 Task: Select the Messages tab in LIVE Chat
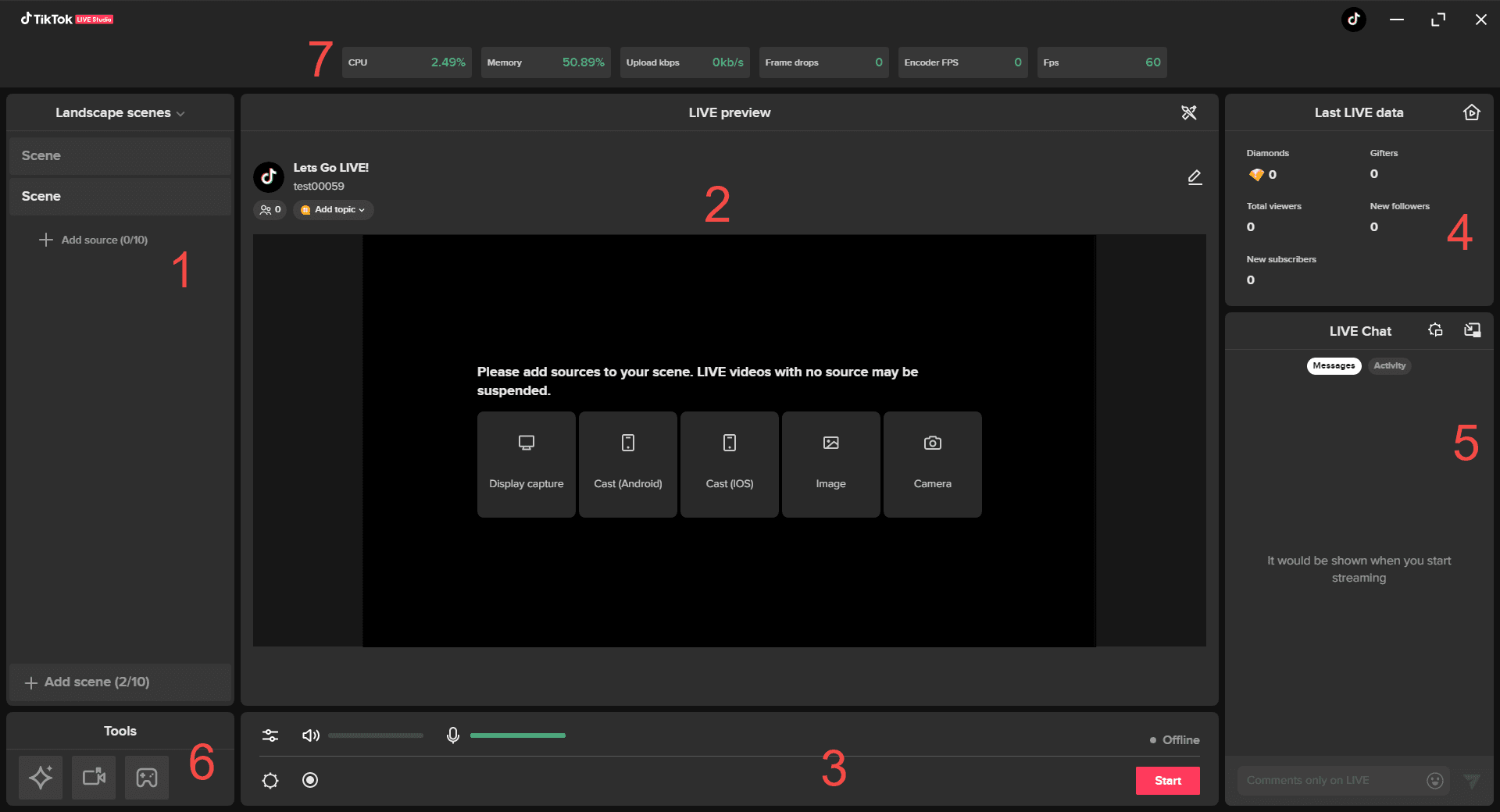tap(1334, 366)
